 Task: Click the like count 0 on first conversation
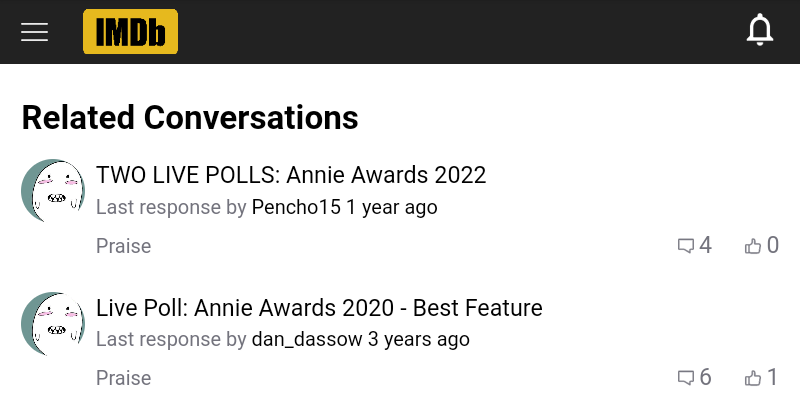772,246
